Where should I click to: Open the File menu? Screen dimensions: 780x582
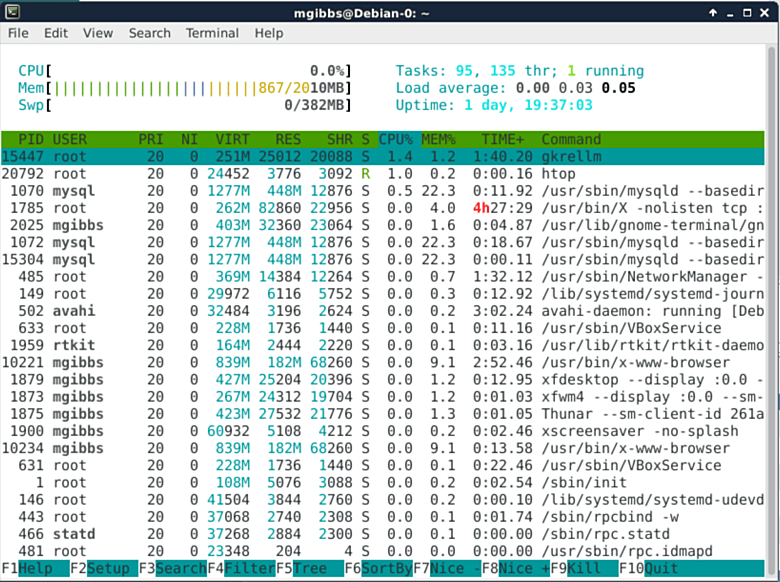(18, 33)
